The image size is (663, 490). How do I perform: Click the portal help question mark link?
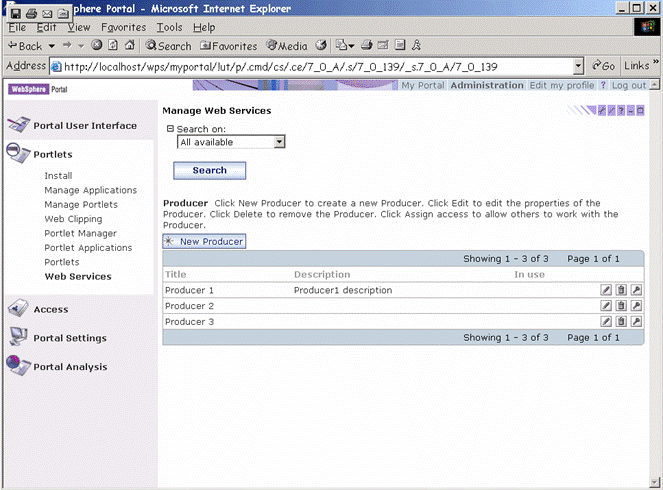[x=603, y=85]
